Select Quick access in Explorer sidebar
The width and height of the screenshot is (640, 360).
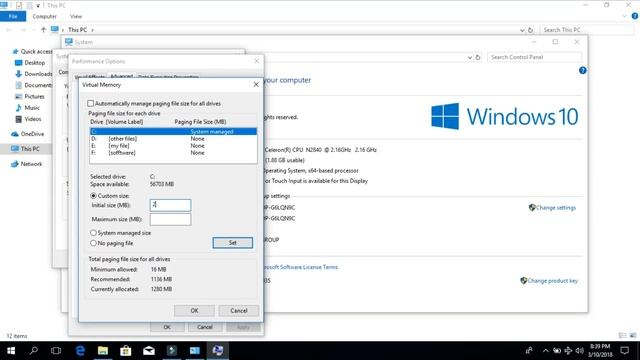pos(32,51)
